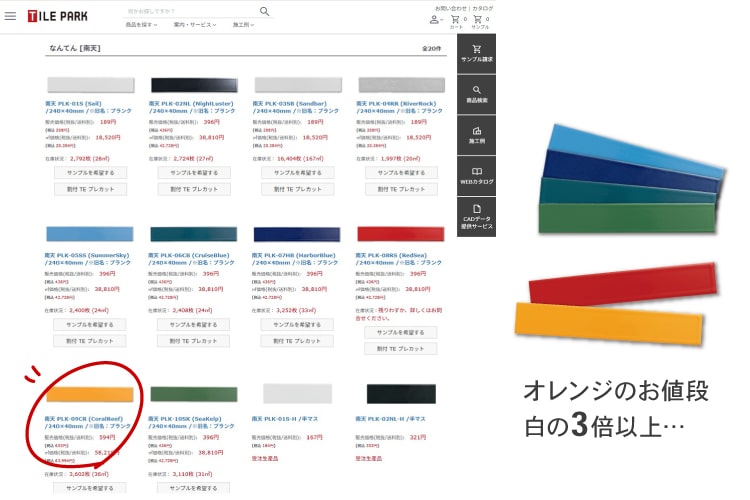Request sample for PLK-04RR (RiverRock)
The image size is (750, 500).
click(x=401, y=173)
